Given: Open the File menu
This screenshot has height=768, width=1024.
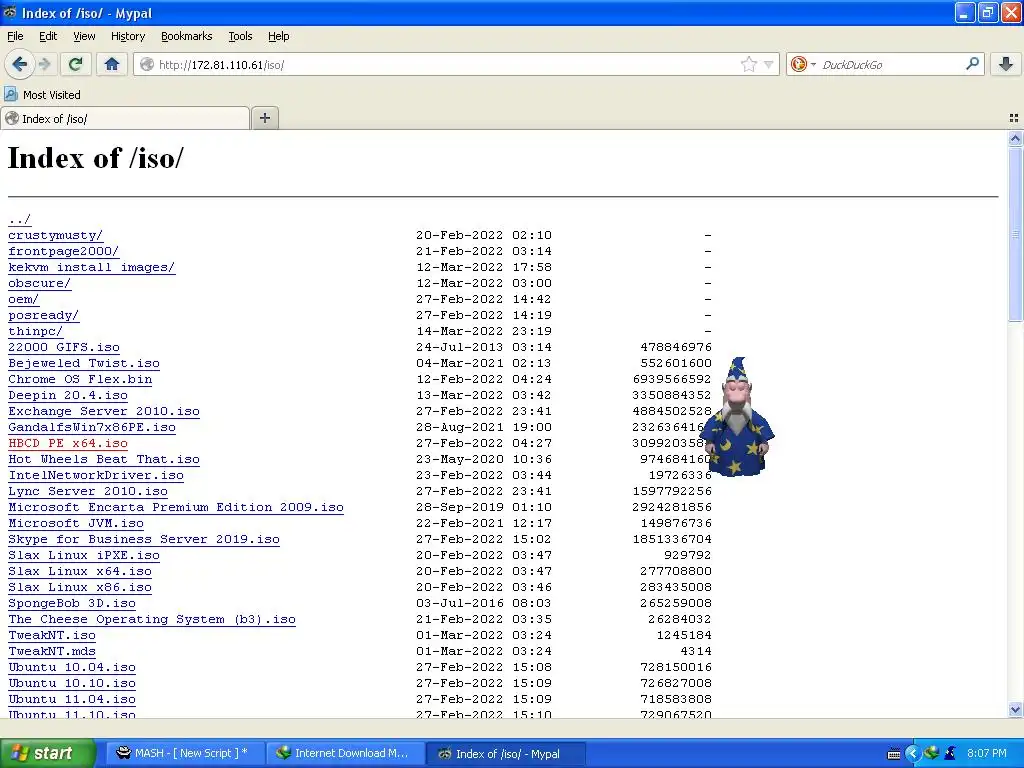Looking at the screenshot, I should (x=15, y=36).
